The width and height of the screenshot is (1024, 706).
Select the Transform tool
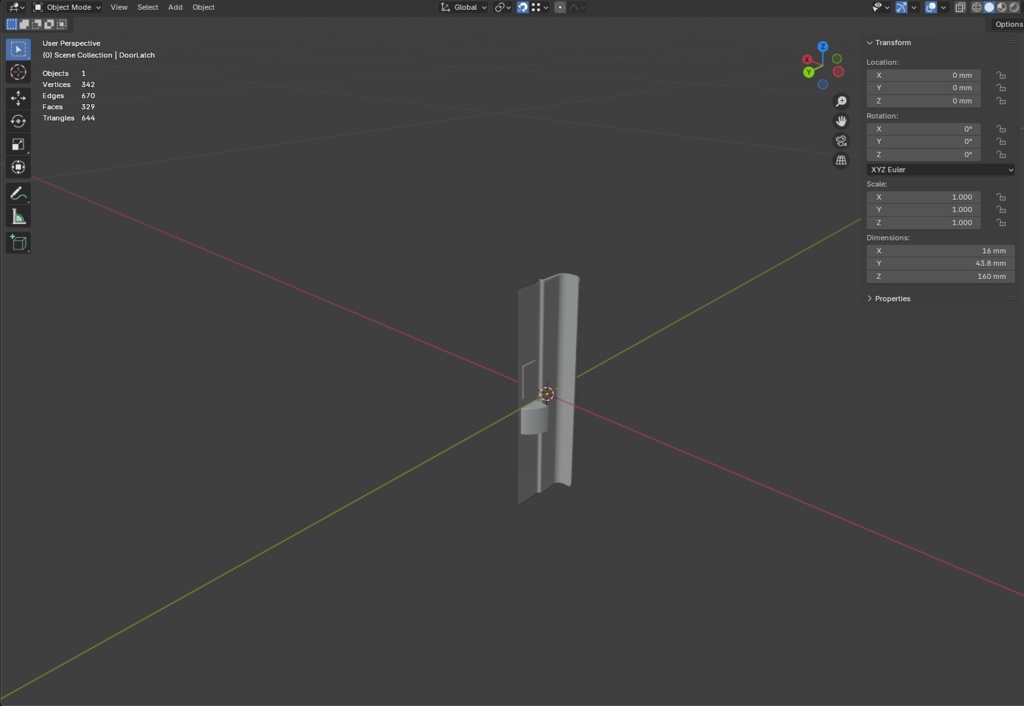(18, 167)
